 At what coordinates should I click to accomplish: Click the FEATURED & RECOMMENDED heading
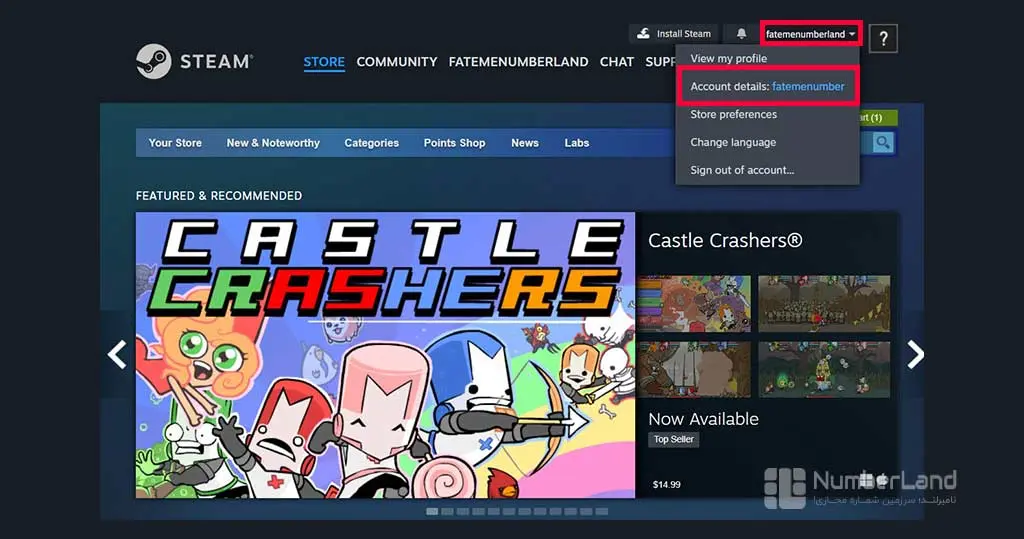pos(219,195)
